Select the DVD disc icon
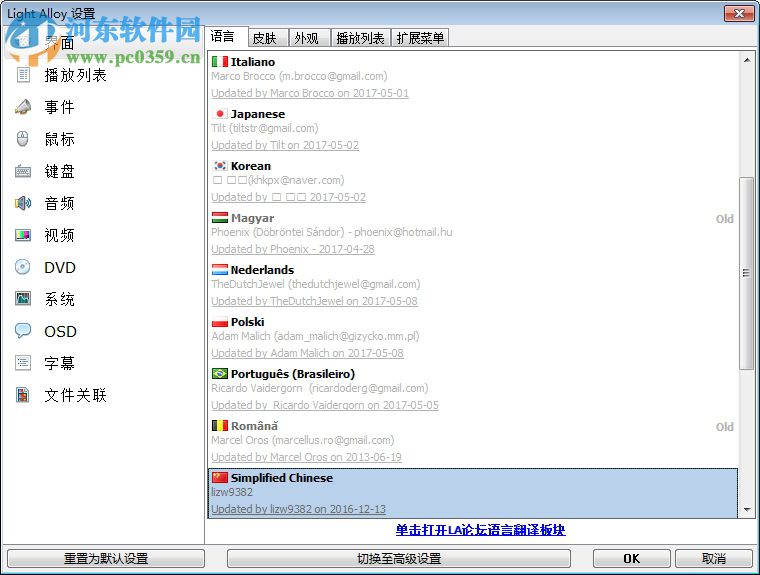This screenshot has width=760, height=575. click(23, 267)
